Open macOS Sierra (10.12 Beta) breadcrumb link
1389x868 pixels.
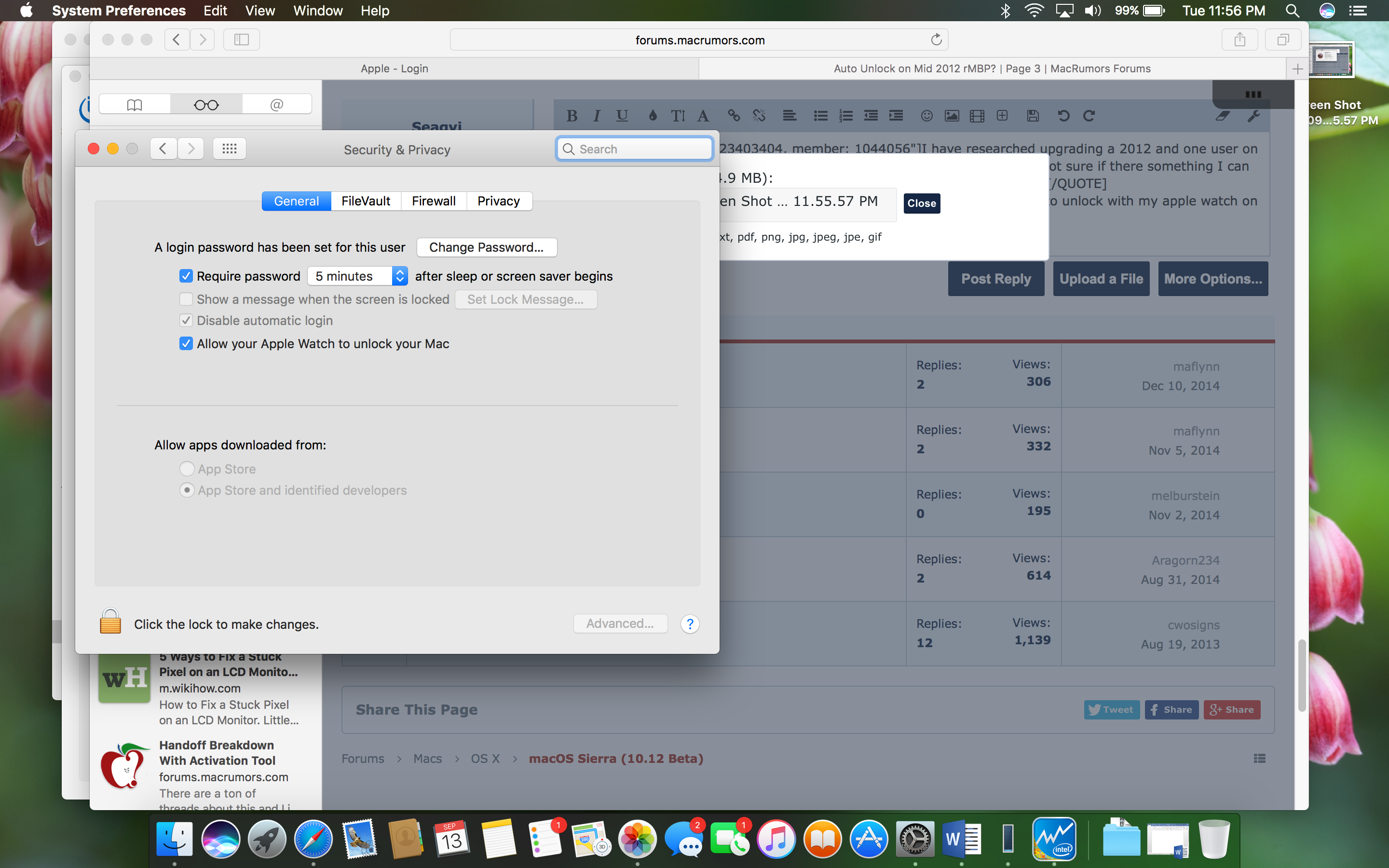point(616,759)
